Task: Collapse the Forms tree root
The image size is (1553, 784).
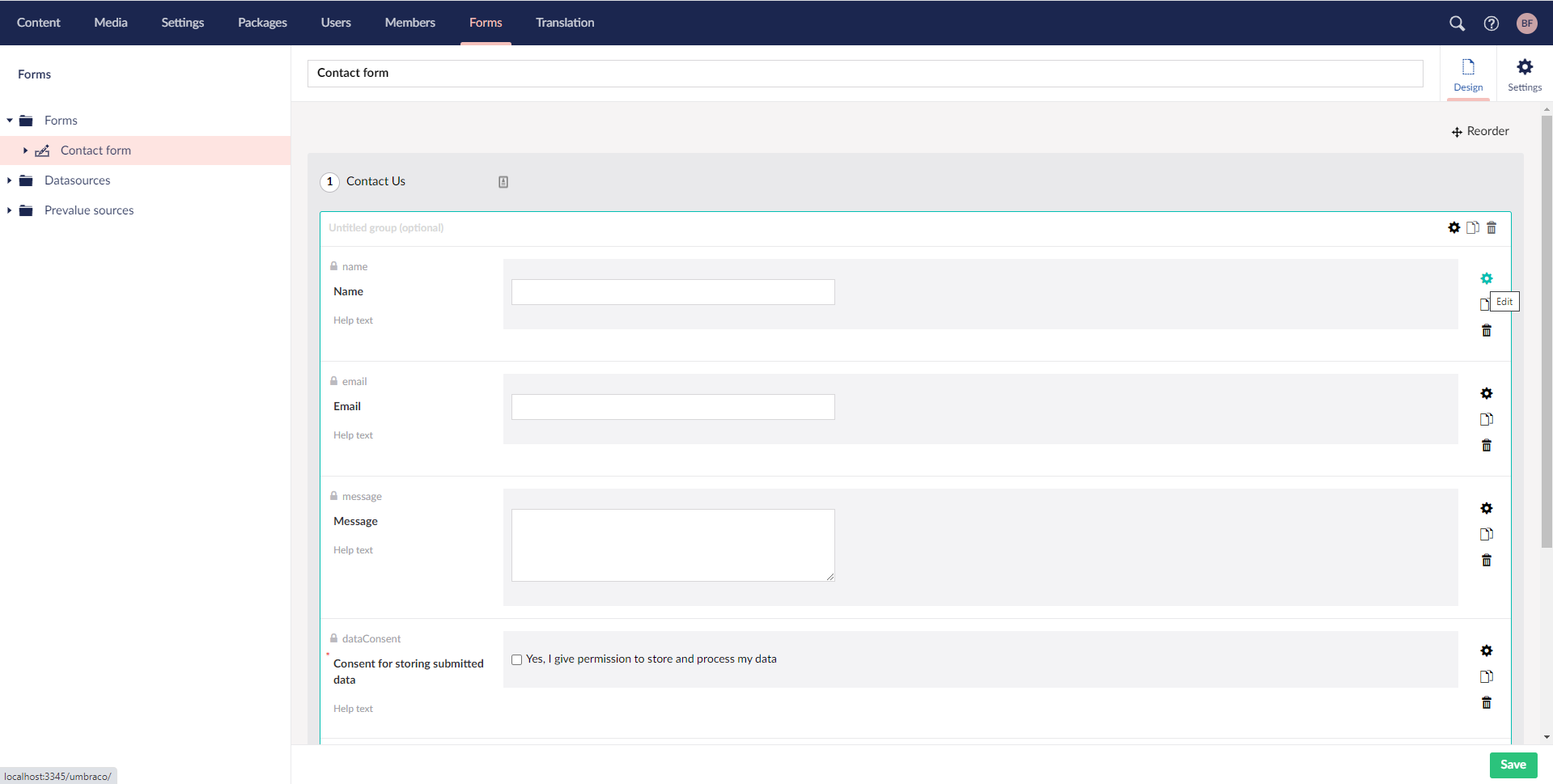Action: coord(9,120)
